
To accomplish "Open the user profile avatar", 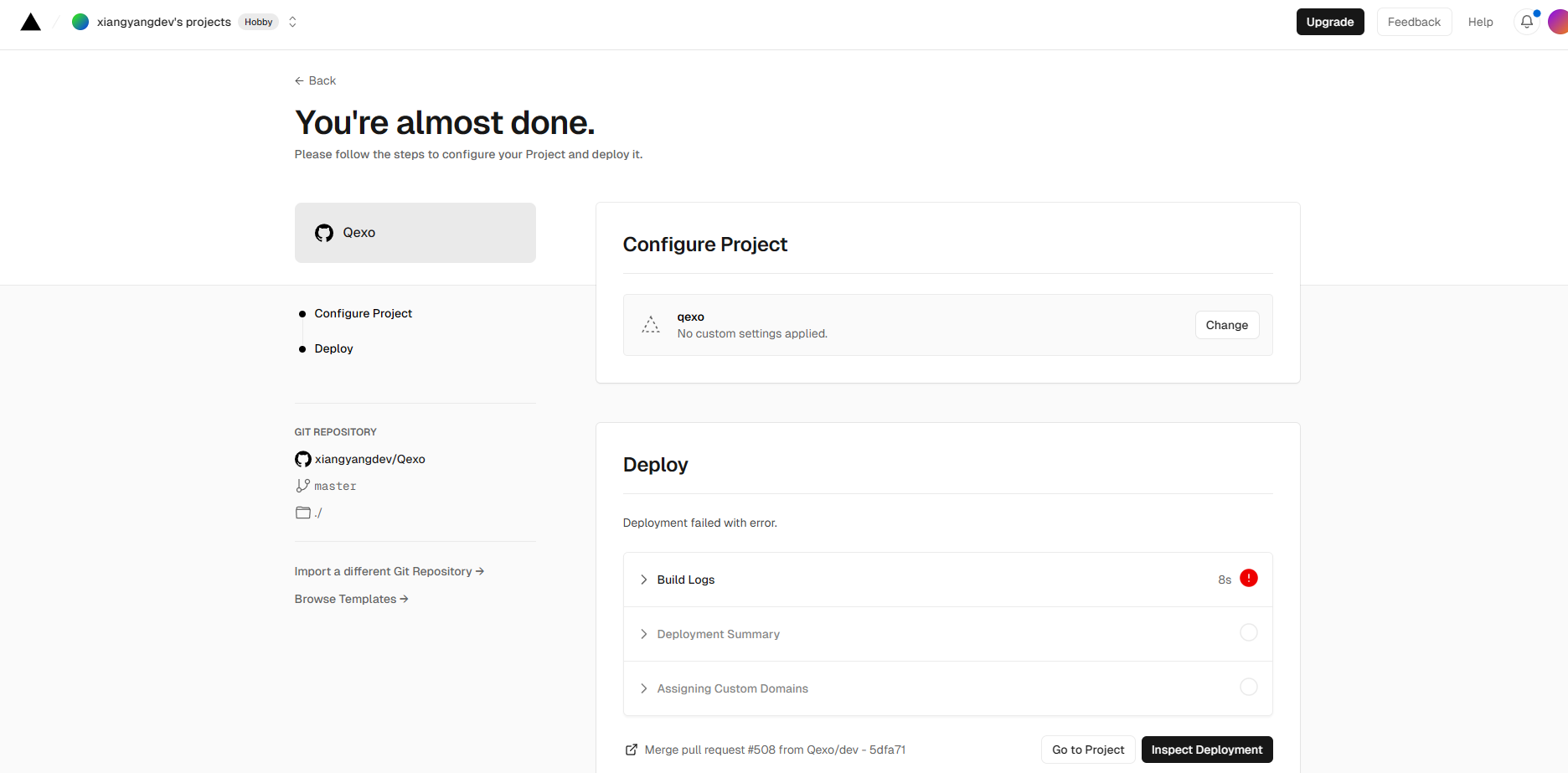I will [1558, 22].
